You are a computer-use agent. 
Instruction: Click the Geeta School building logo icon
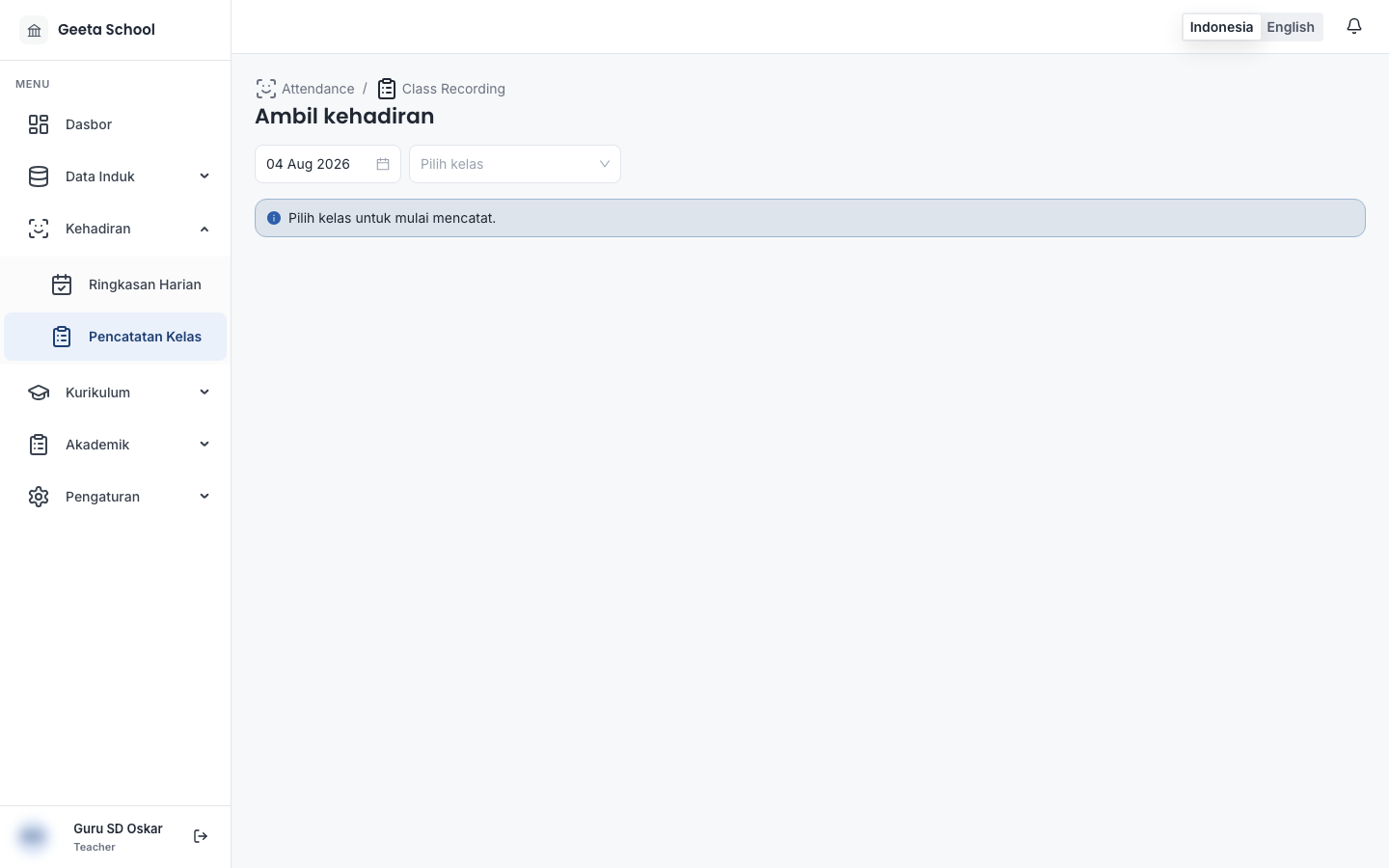click(34, 30)
